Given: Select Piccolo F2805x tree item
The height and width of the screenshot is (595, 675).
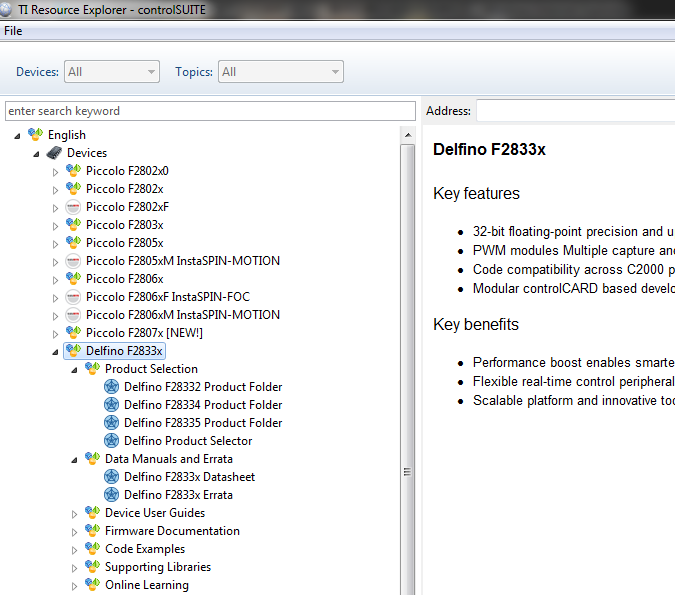Looking at the screenshot, I should (x=124, y=243).
